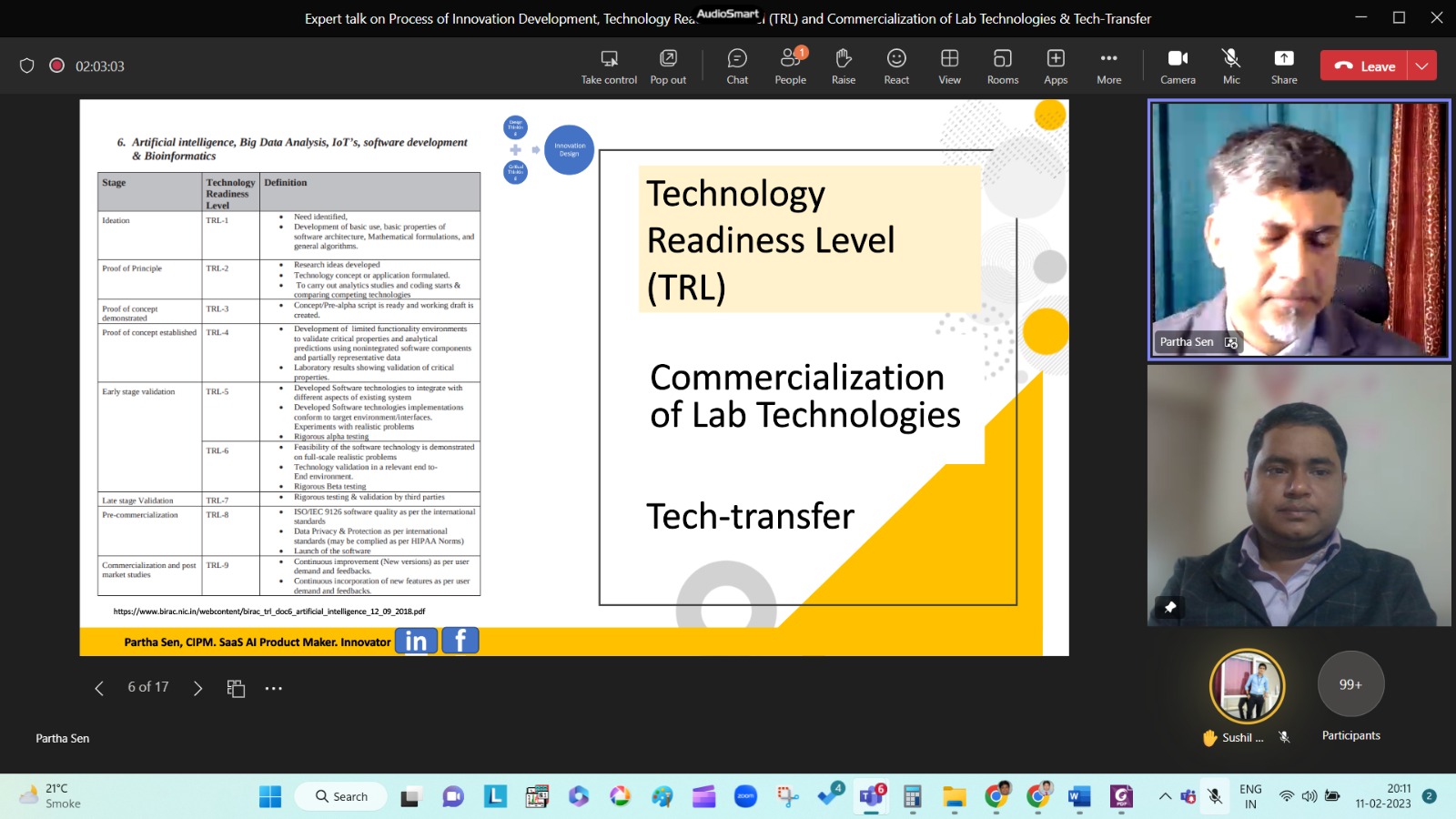
Task: Pop out the shared content
Action: pyautogui.click(x=668, y=66)
